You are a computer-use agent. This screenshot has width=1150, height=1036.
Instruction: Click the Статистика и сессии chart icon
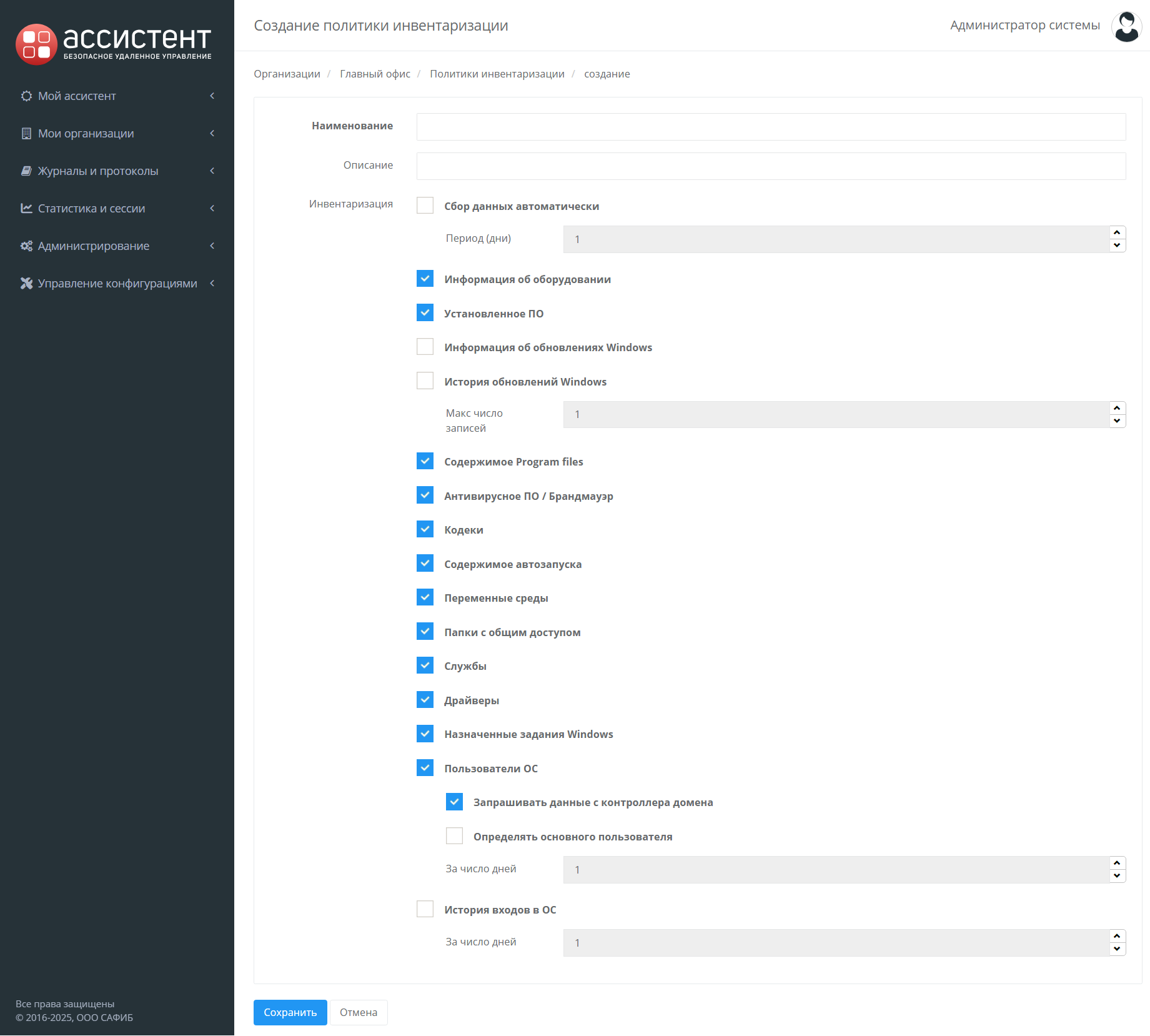(x=26, y=209)
